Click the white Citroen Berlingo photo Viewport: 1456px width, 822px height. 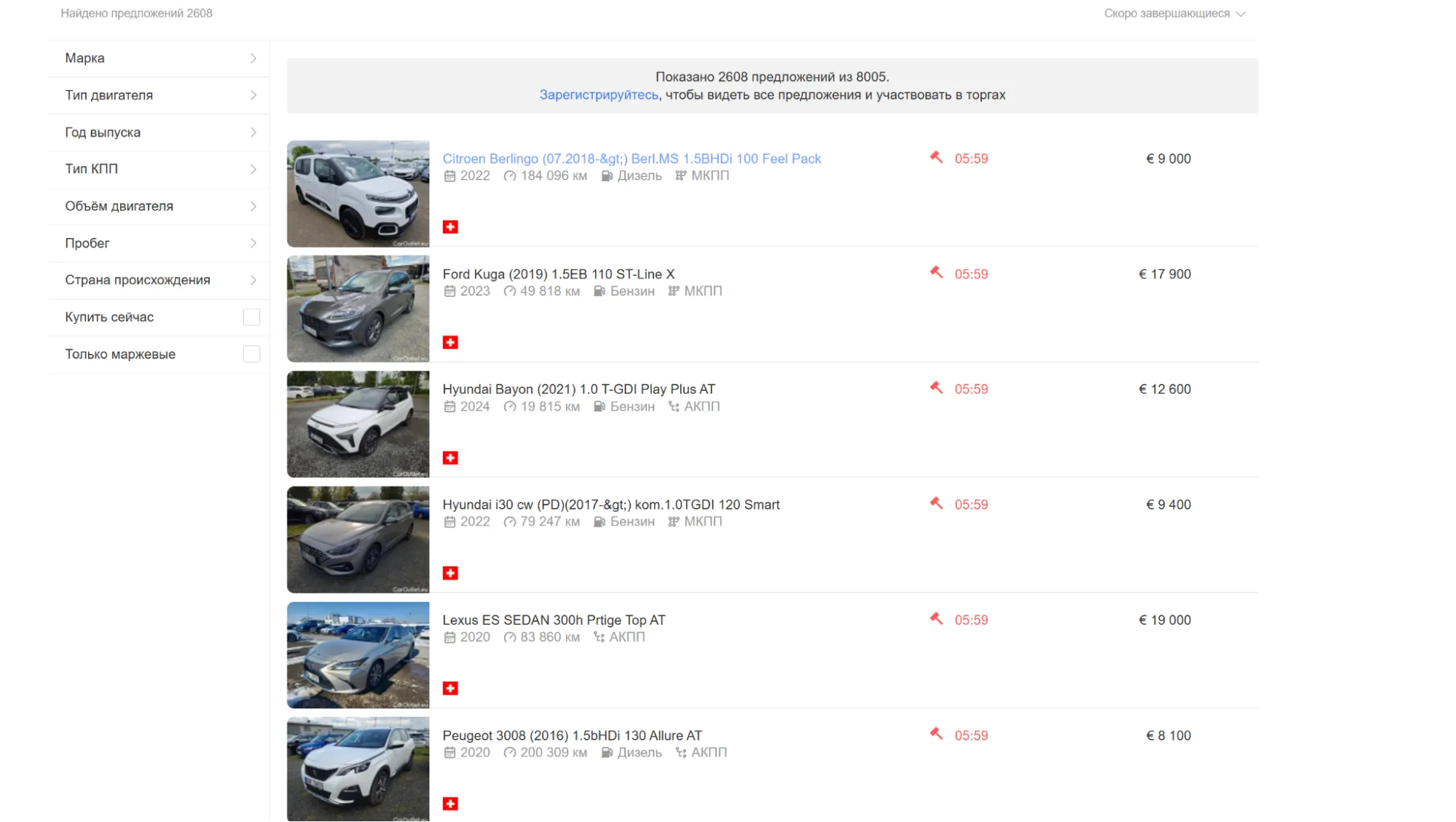click(x=358, y=194)
